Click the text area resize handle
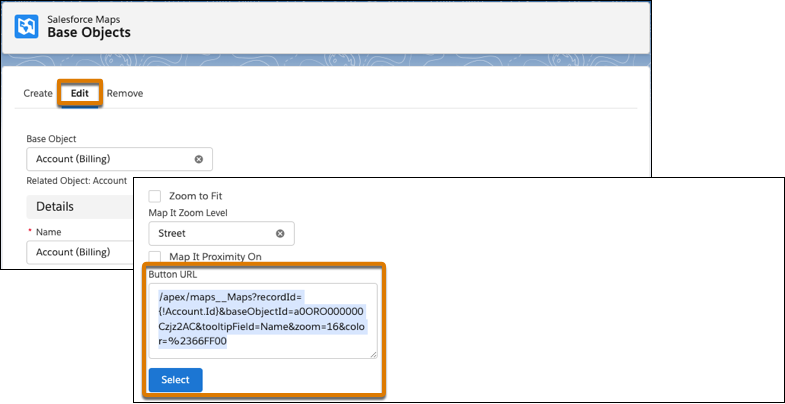Viewport: 785px width, 404px height. [373, 354]
